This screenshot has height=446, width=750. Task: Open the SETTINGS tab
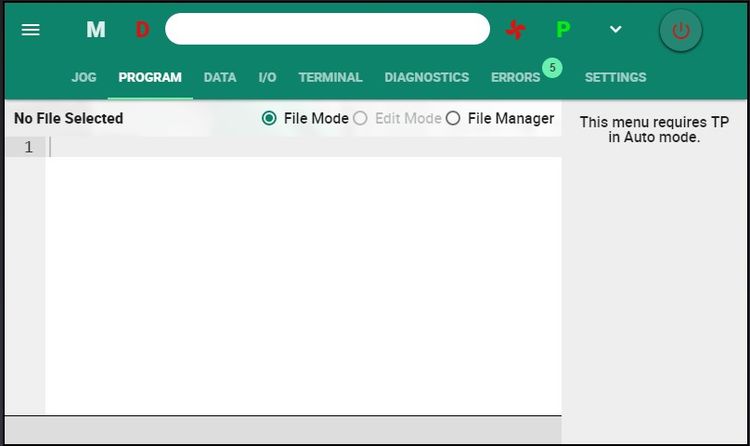tap(615, 77)
